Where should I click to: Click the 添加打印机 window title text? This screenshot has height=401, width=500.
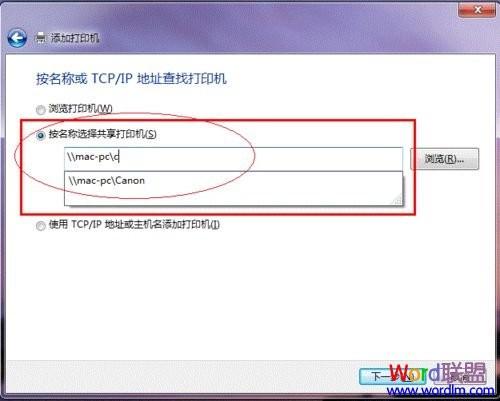coord(75,38)
